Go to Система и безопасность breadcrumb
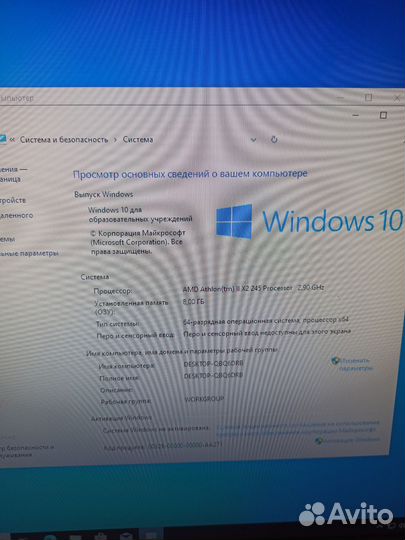Viewport: 405px width, 540px height. (64, 139)
